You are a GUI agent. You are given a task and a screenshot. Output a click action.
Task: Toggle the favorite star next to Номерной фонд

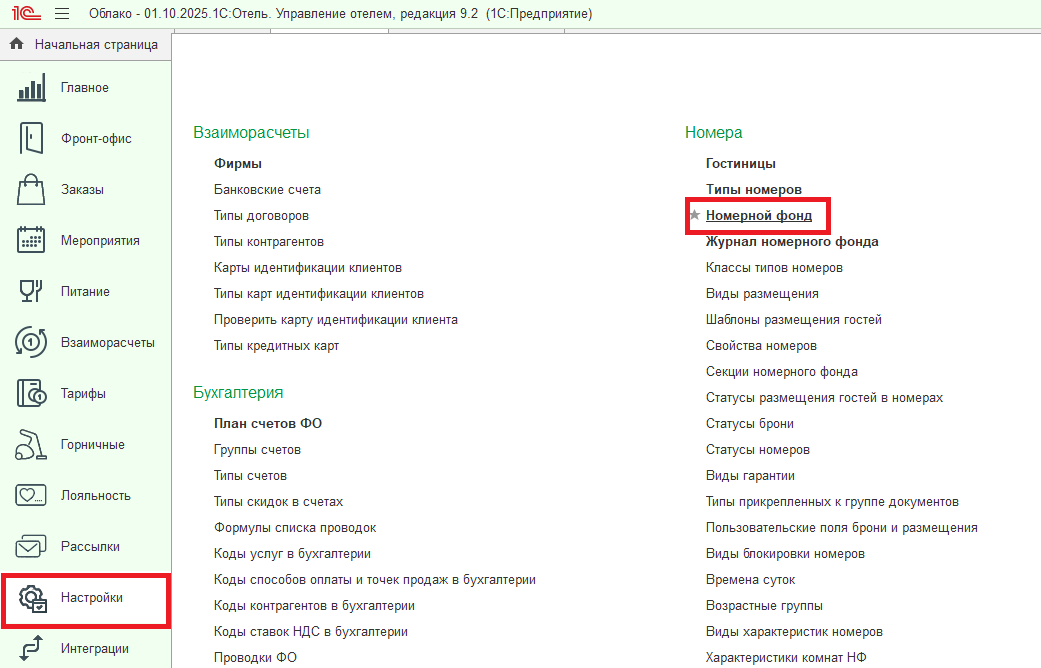(694, 214)
